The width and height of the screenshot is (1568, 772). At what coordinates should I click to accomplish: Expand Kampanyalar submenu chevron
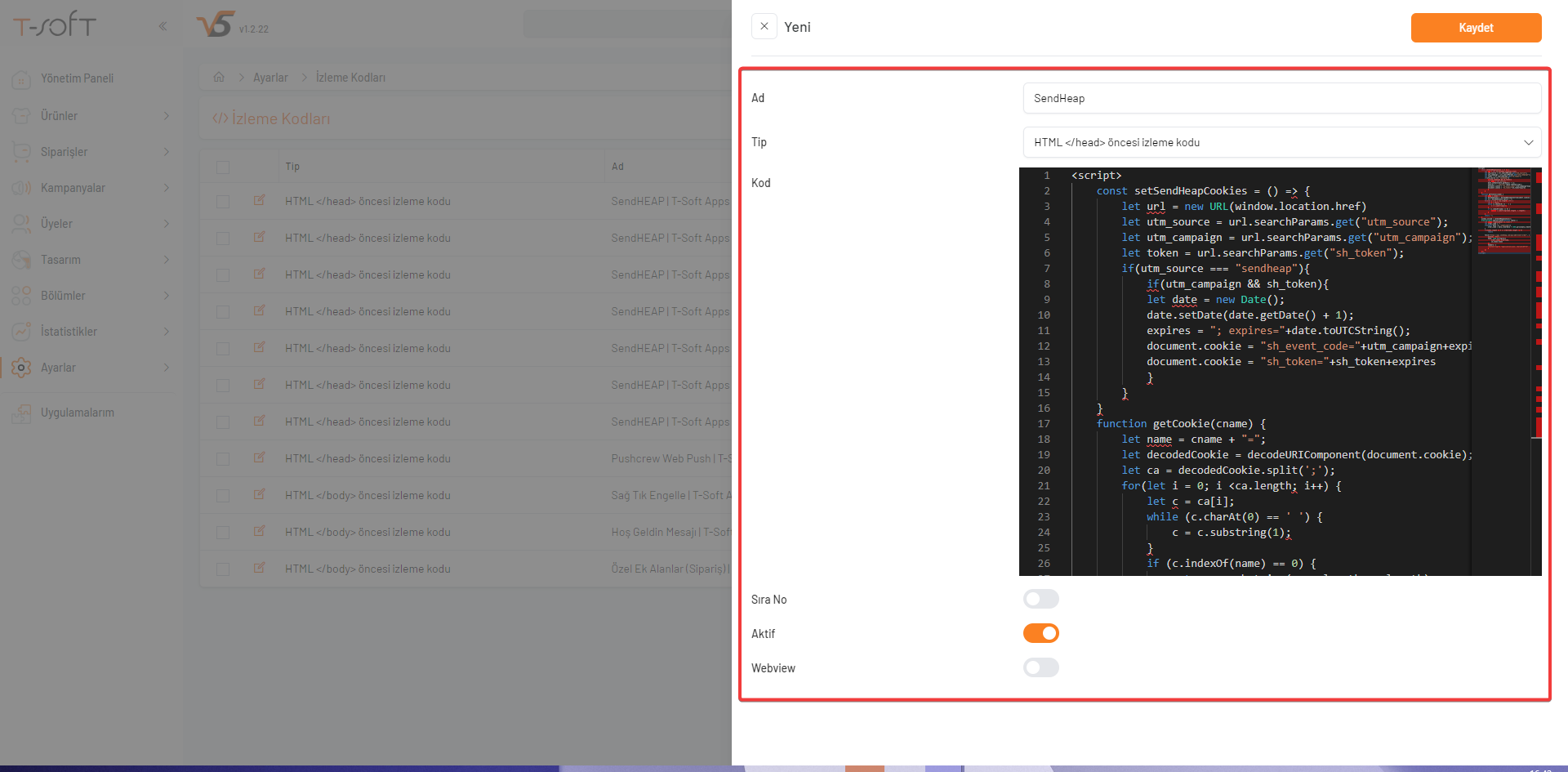pyautogui.click(x=167, y=188)
